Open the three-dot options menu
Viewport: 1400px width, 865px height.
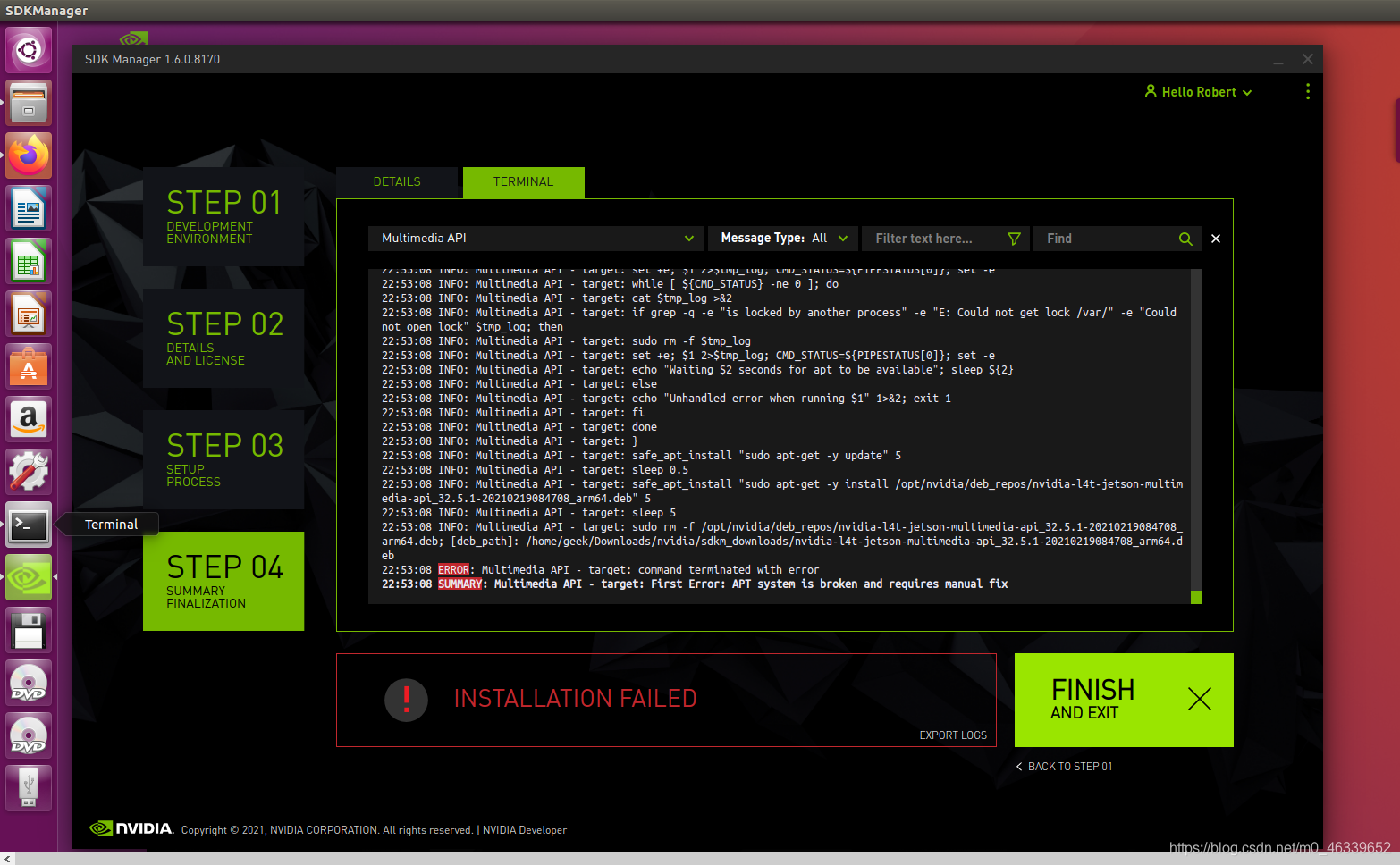(x=1308, y=91)
